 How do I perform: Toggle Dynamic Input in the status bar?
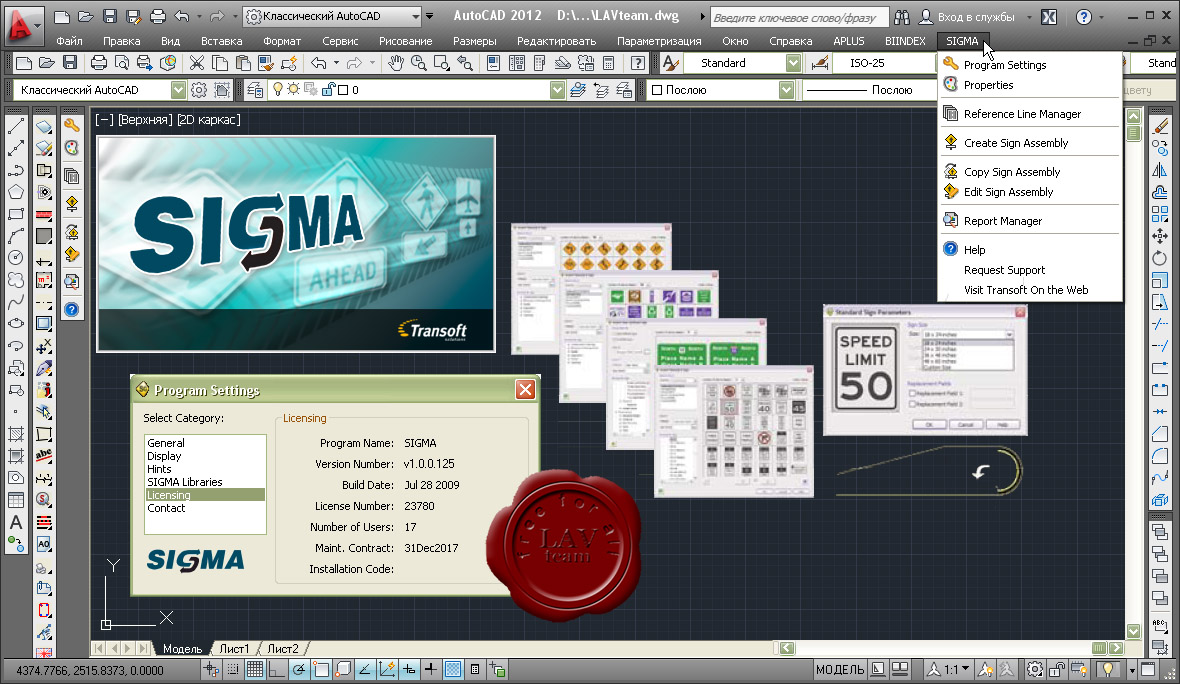coord(409,669)
